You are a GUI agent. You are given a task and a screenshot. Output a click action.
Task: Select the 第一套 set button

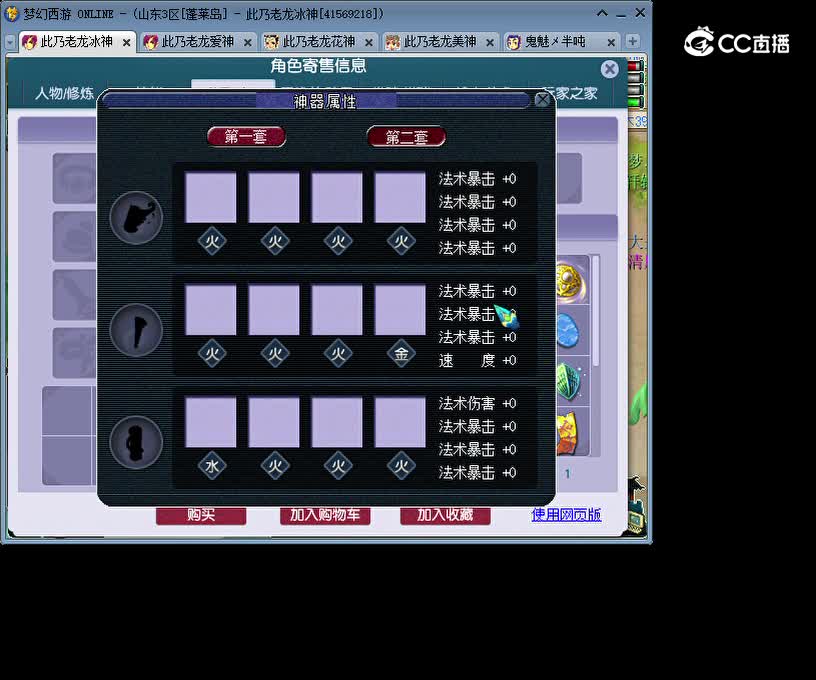point(246,137)
